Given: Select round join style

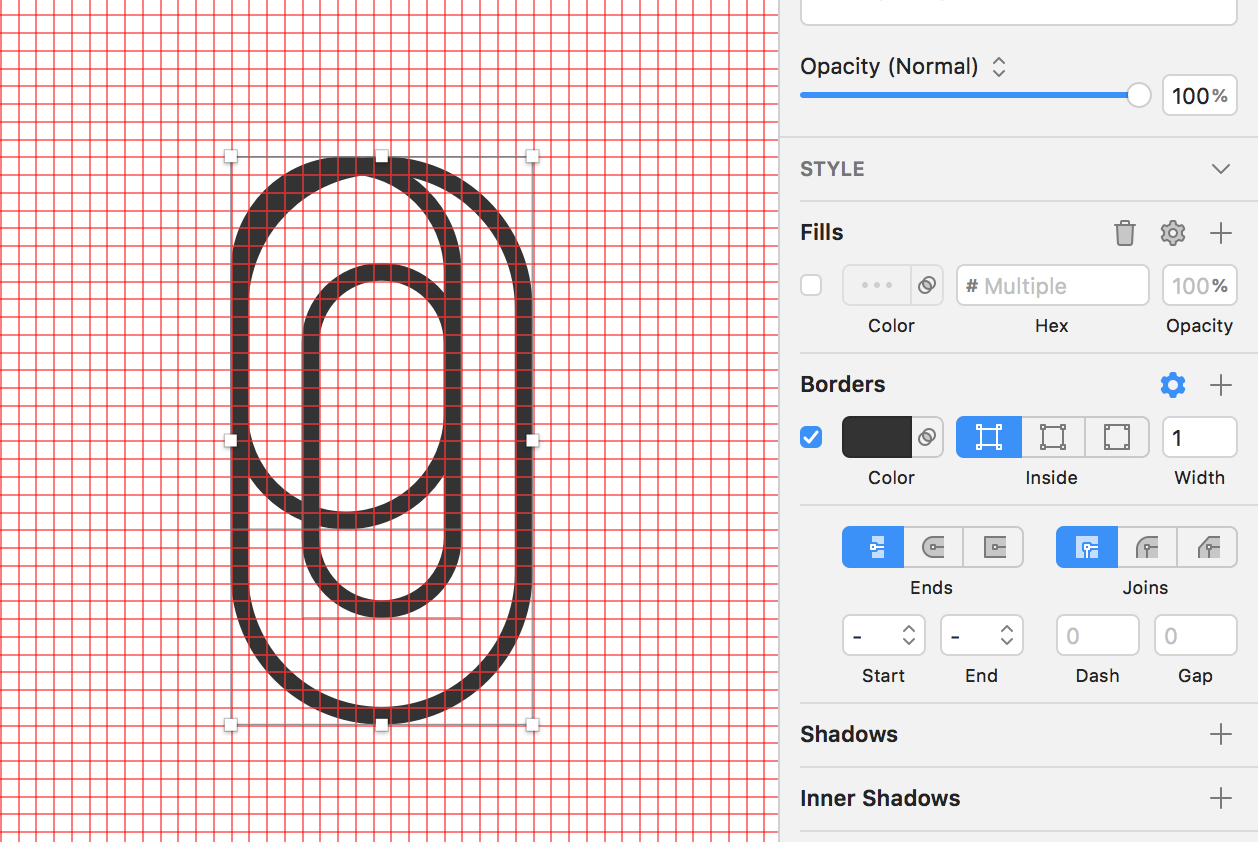Looking at the screenshot, I should click(x=1147, y=547).
